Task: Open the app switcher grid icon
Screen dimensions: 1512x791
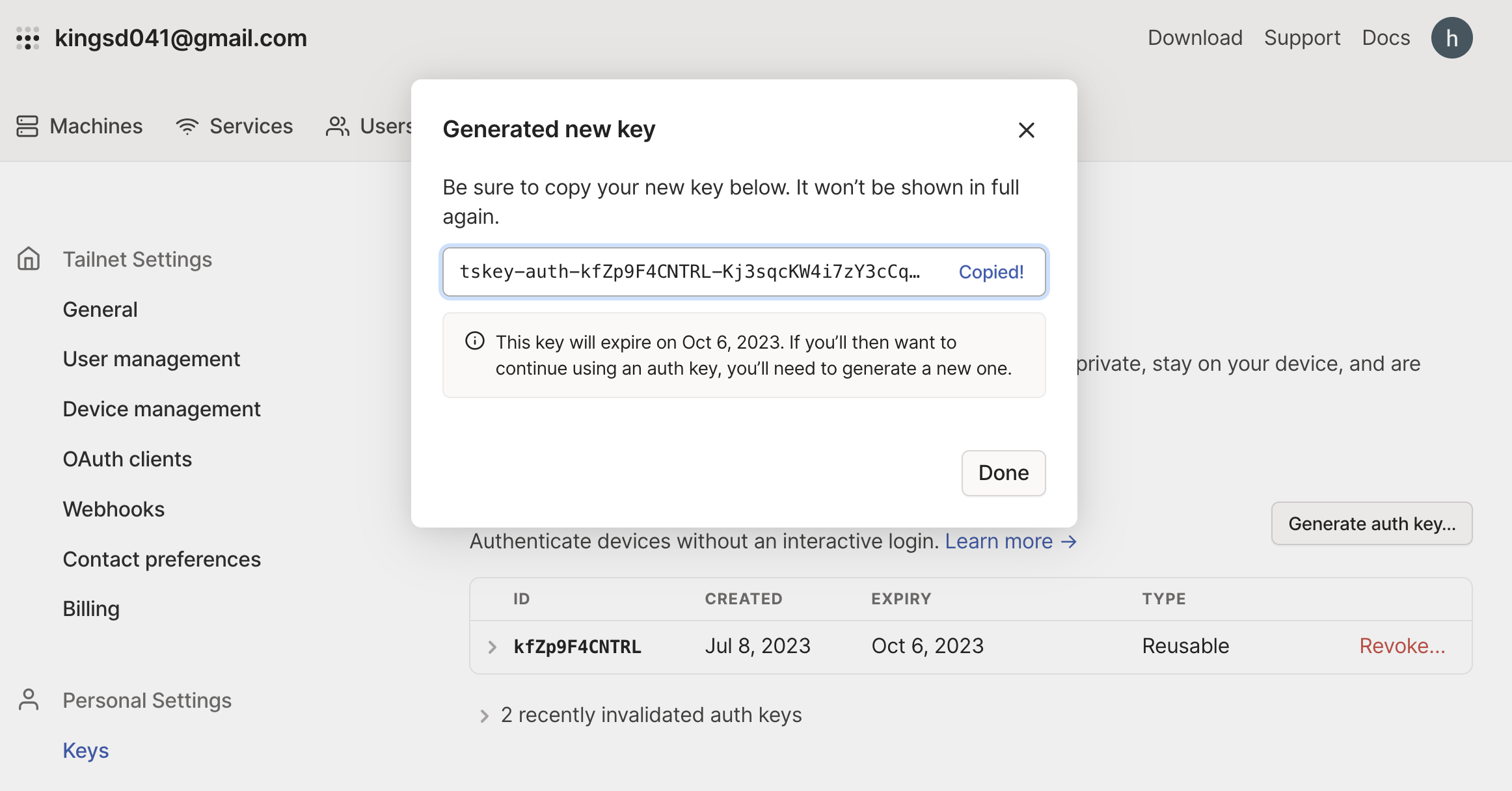Action: [28, 38]
